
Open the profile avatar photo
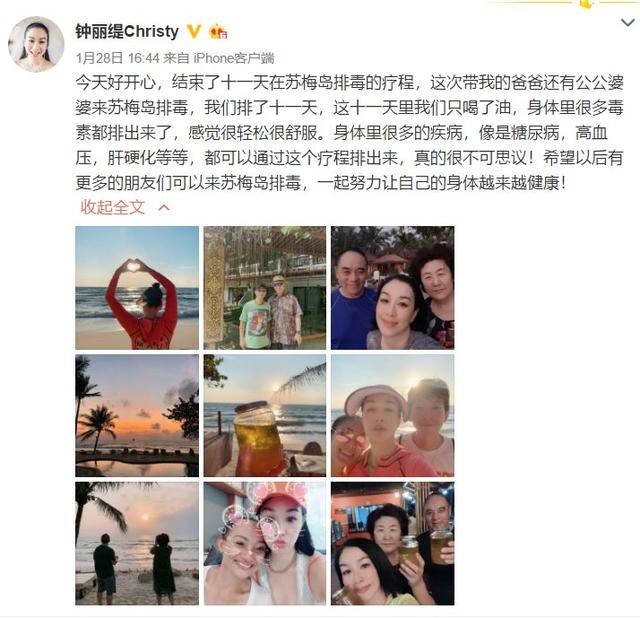[x=36, y=44]
